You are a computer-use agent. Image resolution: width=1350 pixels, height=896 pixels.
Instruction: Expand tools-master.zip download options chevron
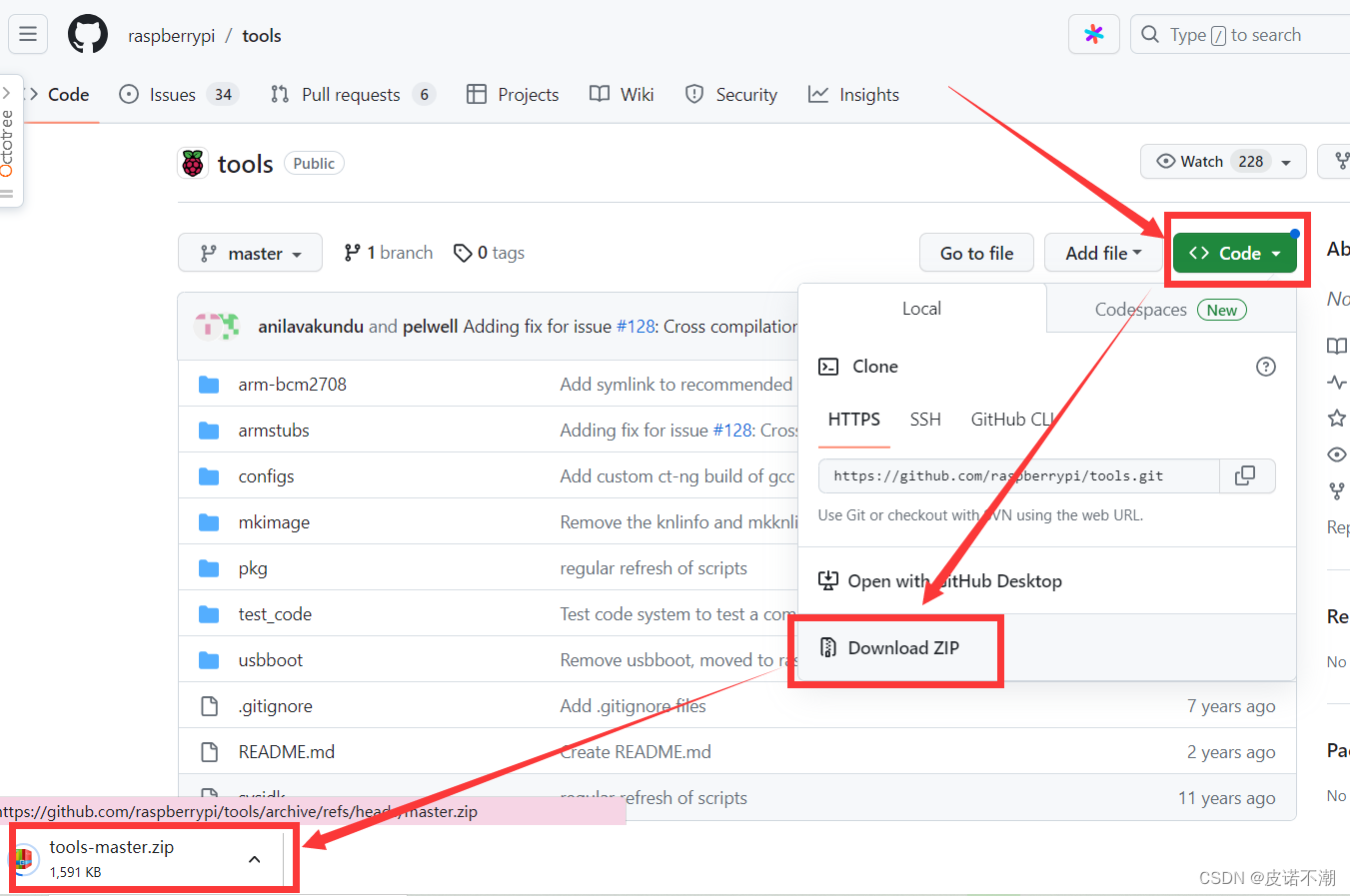(255, 859)
